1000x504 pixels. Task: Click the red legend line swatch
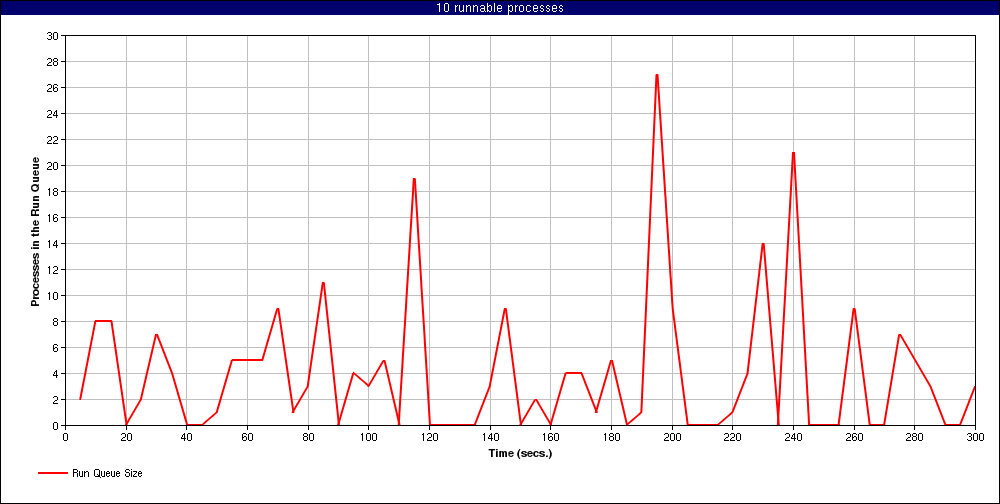pos(53,473)
